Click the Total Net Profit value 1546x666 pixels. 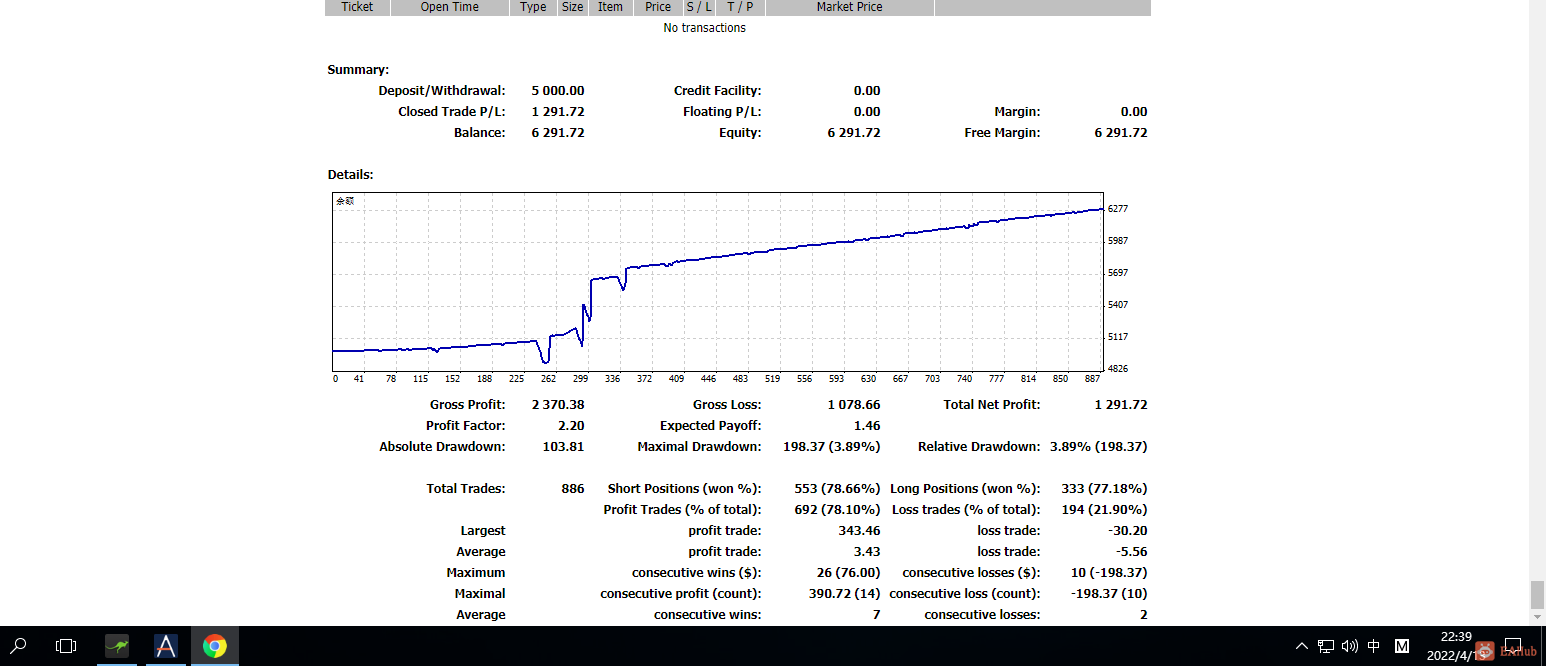pyautogui.click(x=1121, y=405)
